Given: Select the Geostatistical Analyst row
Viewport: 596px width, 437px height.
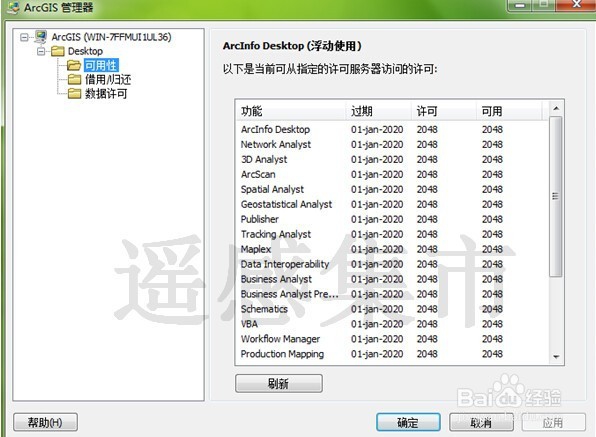Looking at the screenshot, I should (392, 204).
